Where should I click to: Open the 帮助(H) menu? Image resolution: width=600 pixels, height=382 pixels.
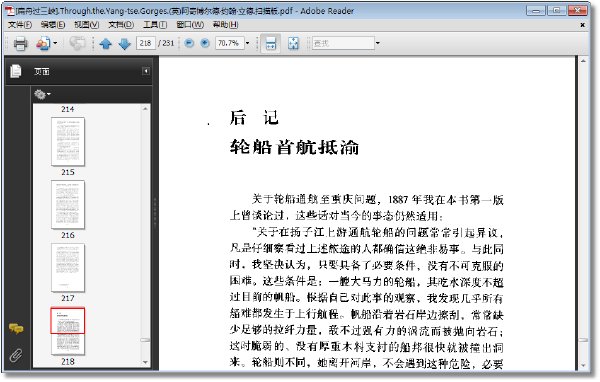click(225, 25)
